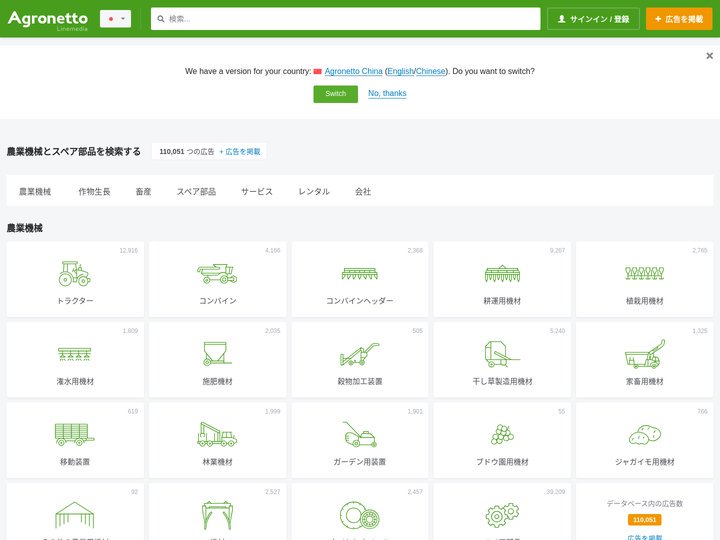The image size is (720, 540).
Task: Choose the Chinese version link
Action: (430, 71)
